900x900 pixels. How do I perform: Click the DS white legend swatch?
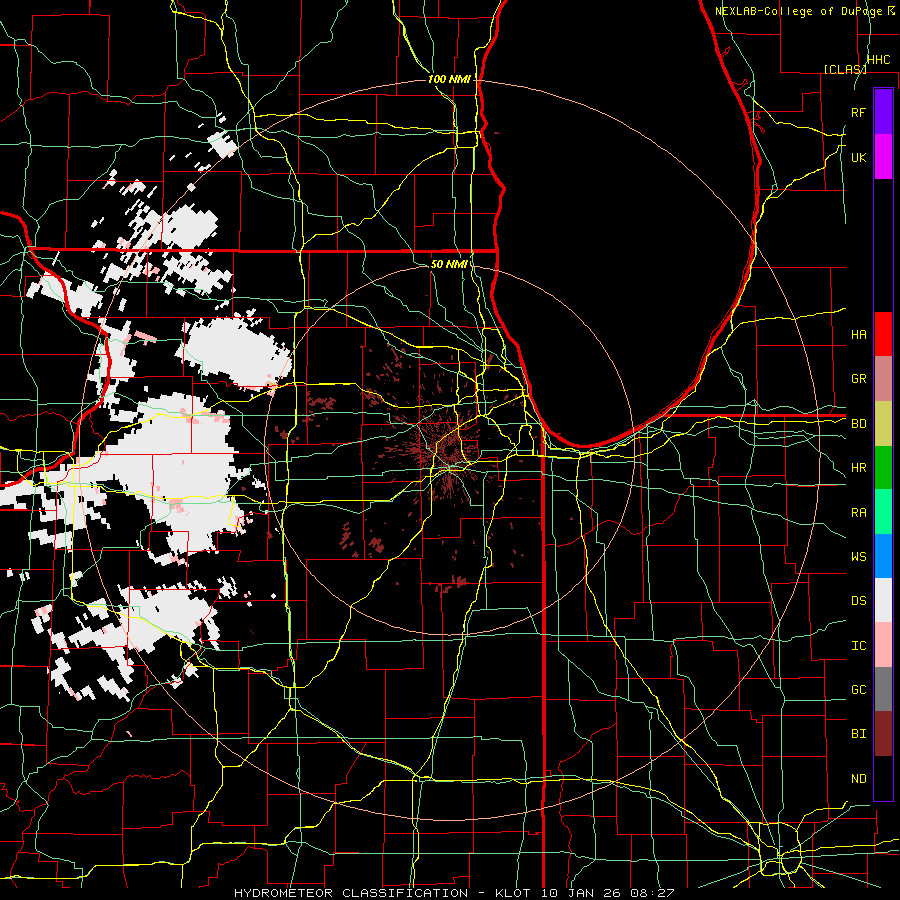pyautogui.click(x=883, y=600)
